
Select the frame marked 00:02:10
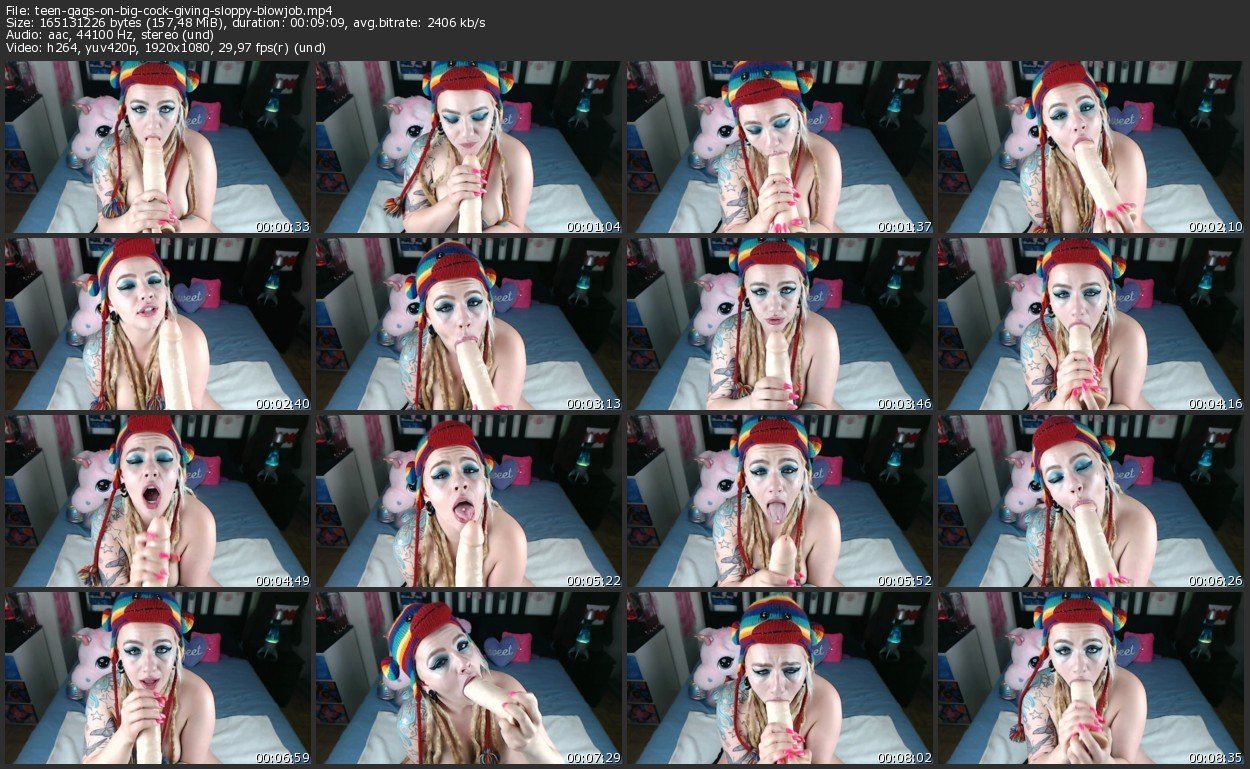[x=1091, y=147]
